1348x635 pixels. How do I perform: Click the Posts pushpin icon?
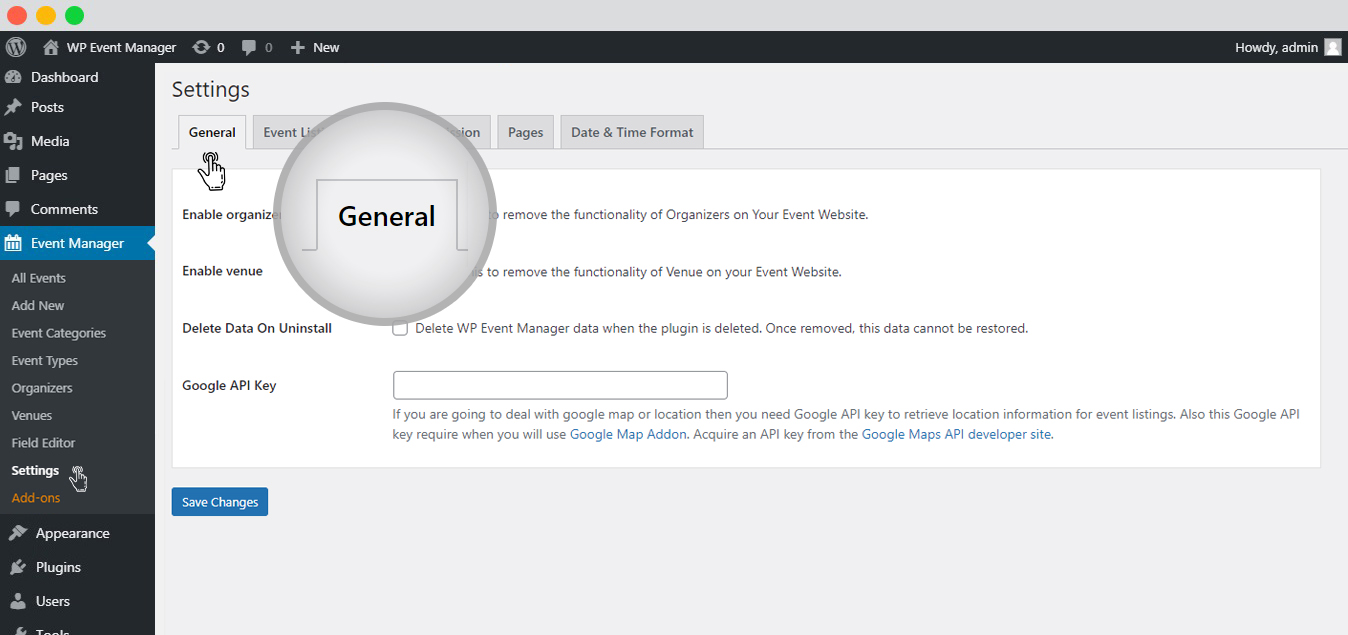(13, 107)
